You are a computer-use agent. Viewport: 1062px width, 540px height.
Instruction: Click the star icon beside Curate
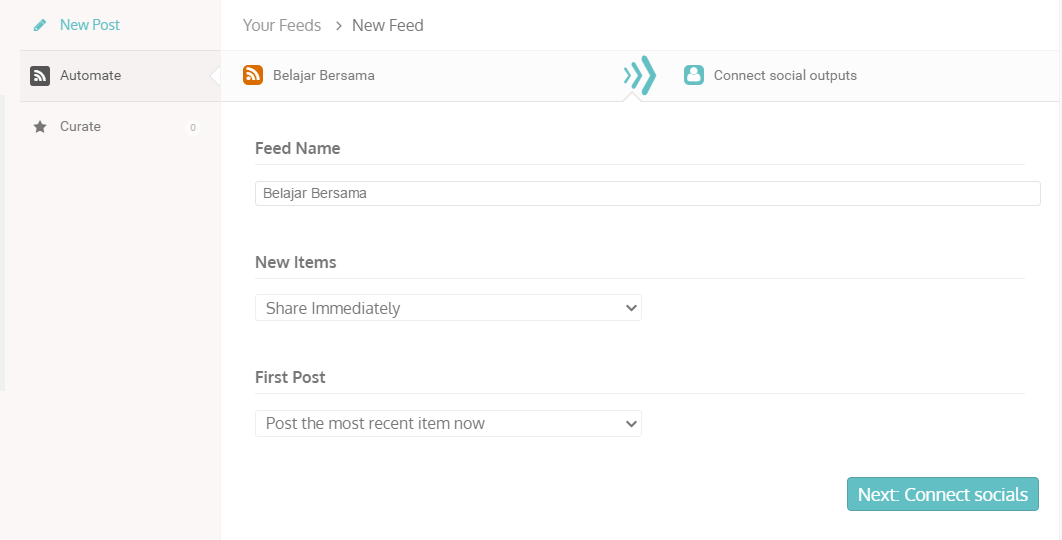(x=40, y=127)
